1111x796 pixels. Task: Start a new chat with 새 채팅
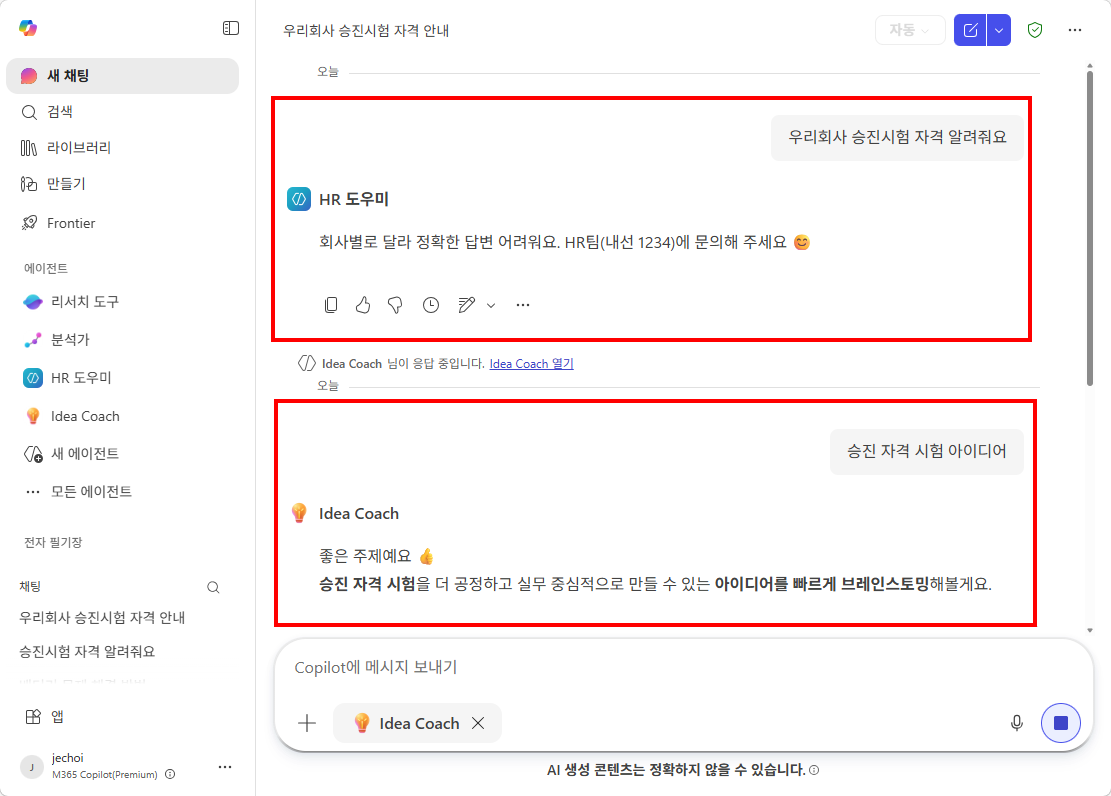(x=123, y=76)
